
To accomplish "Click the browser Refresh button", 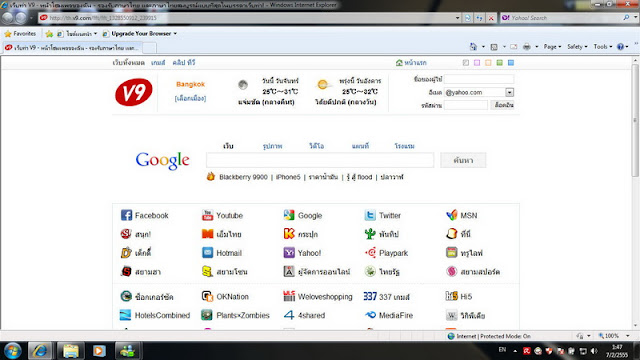I will point(479,18).
